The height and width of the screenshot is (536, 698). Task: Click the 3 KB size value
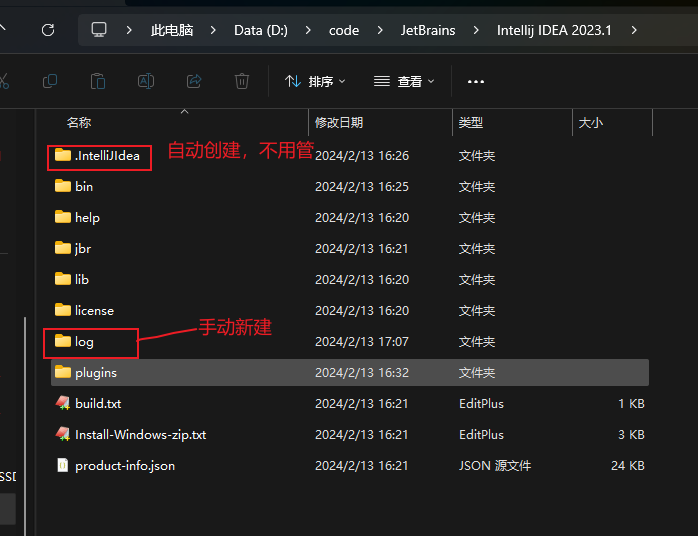coord(631,434)
